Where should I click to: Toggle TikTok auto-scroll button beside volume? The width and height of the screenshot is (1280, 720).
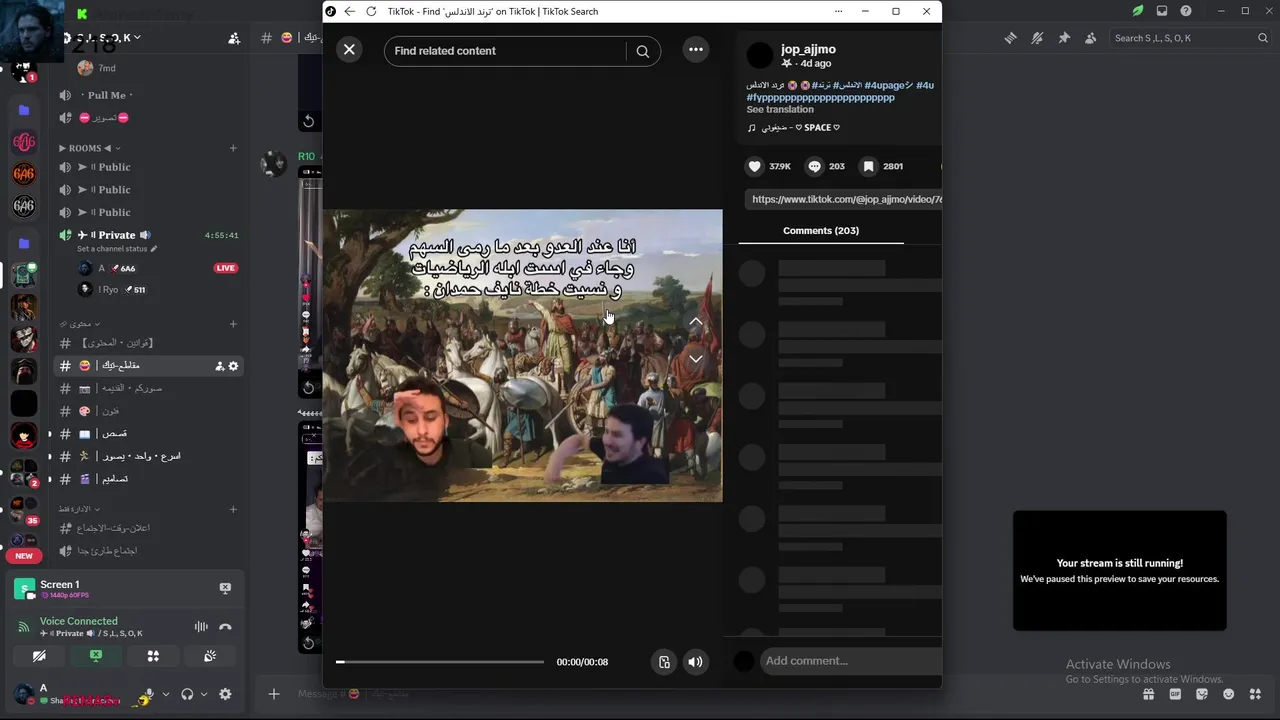[x=664, y=661]
